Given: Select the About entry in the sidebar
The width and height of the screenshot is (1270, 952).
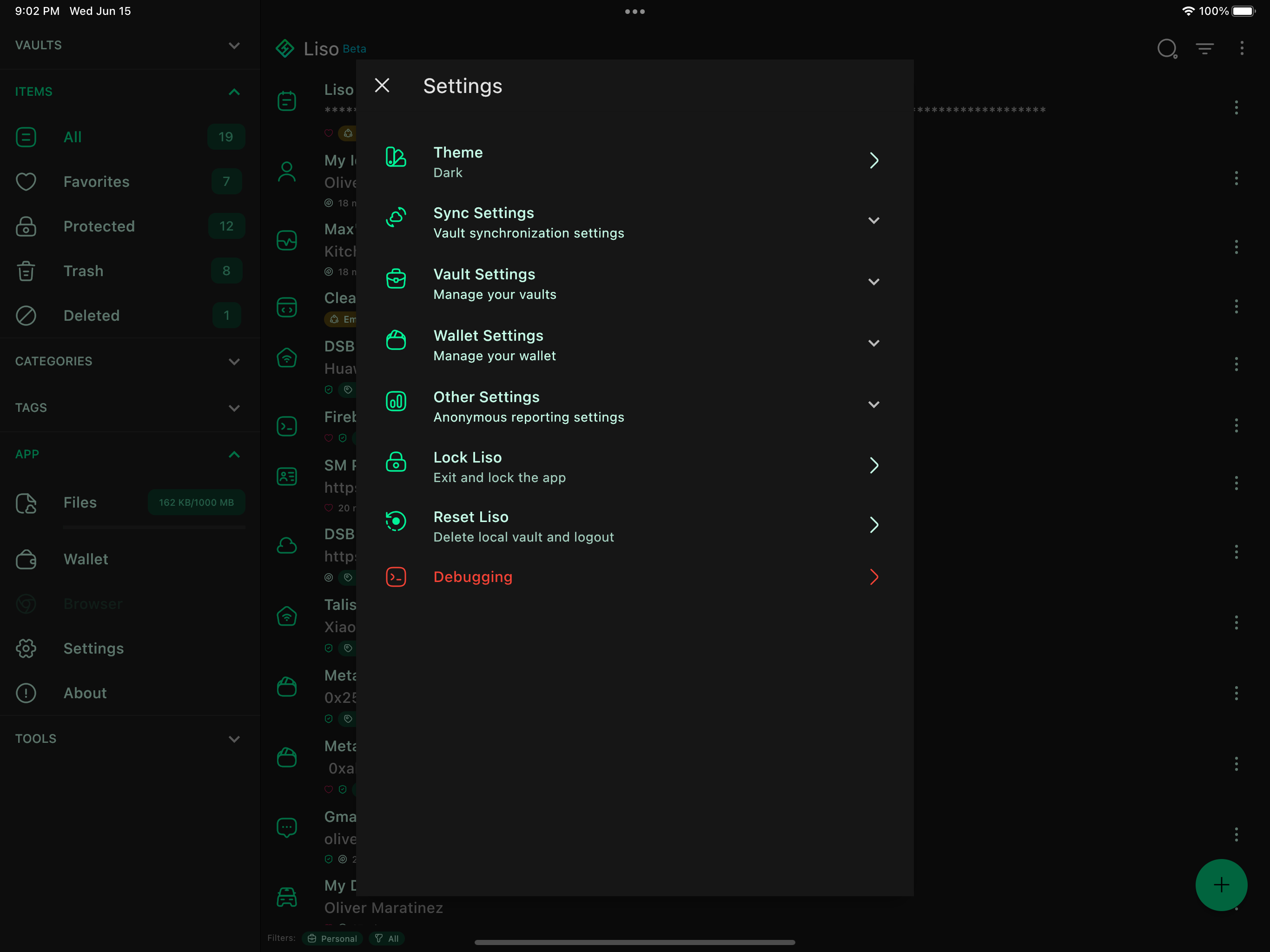Looking at the screenshot, I should (x=85, y=693).
